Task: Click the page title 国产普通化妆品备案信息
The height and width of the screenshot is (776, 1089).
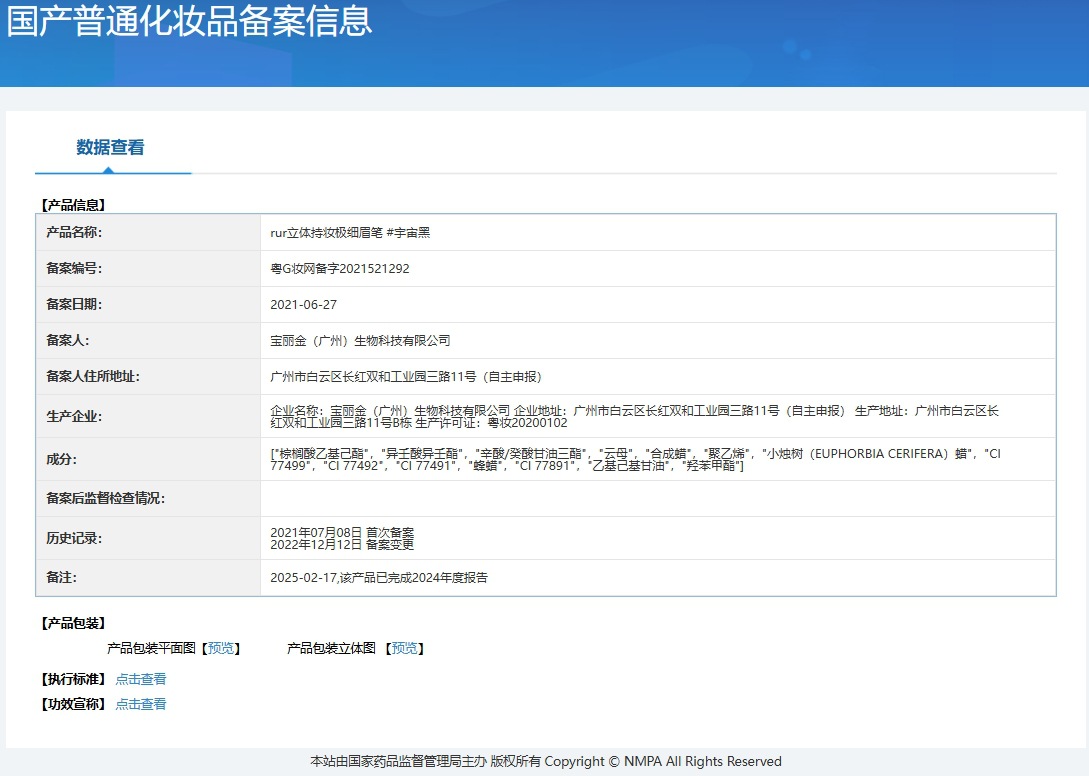Action: pos(190,20)
